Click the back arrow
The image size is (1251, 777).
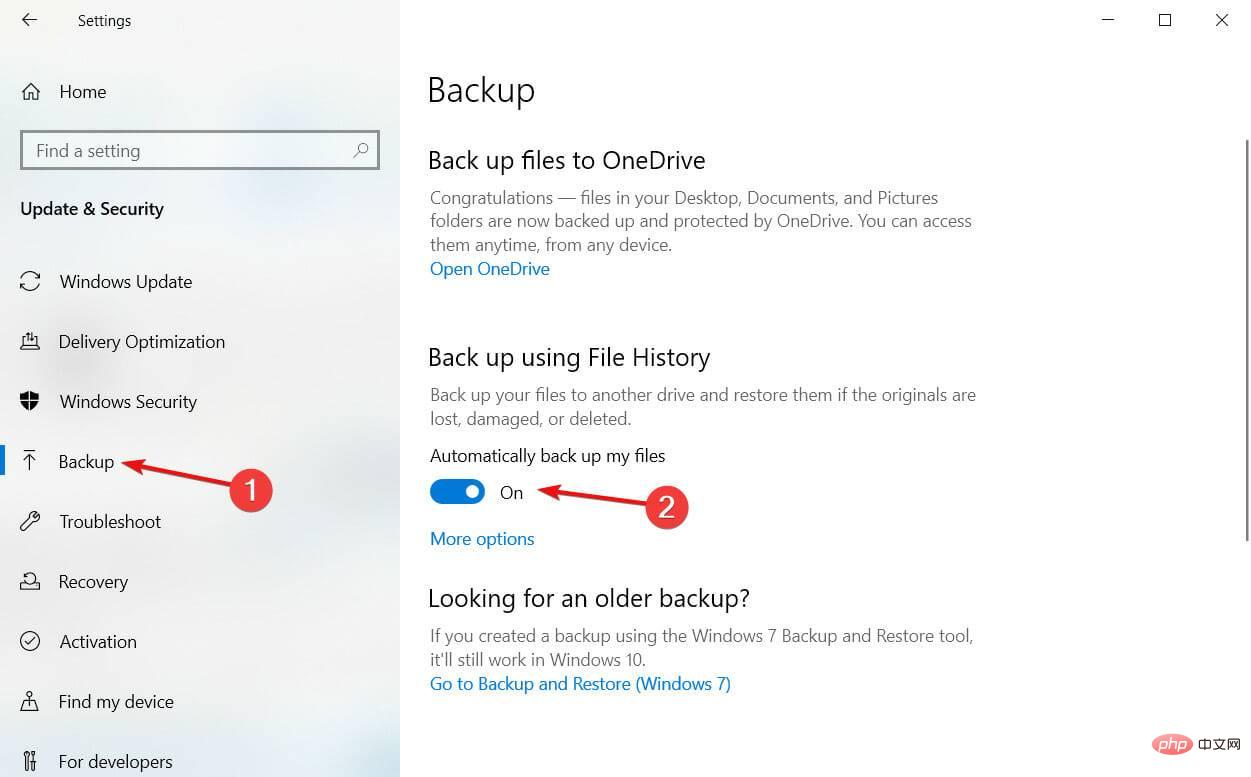[x=29, y=20]
